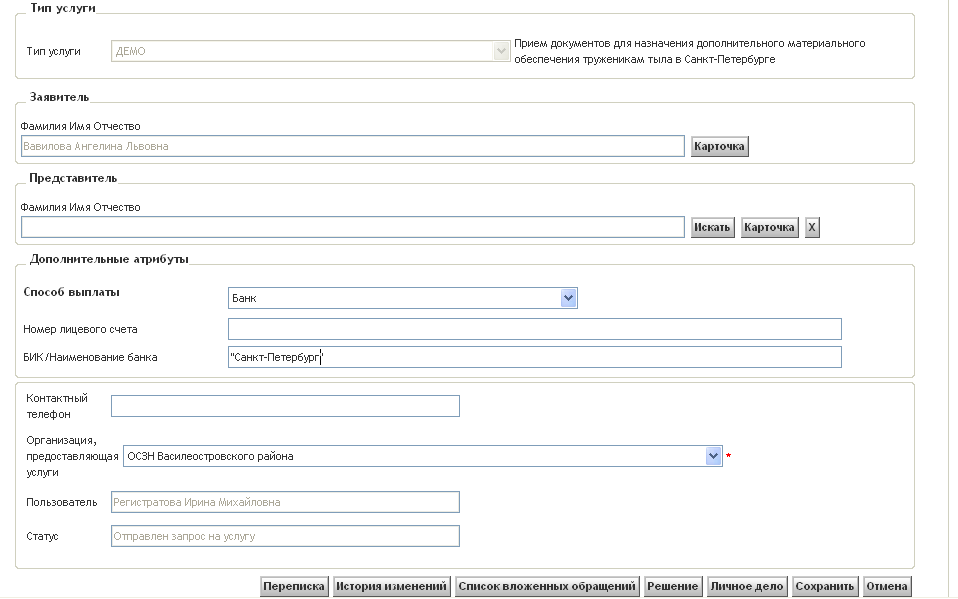
Task: Expand the organization dropdown ОСЗН Василеостровского района
Action: [x=423, y=456]
